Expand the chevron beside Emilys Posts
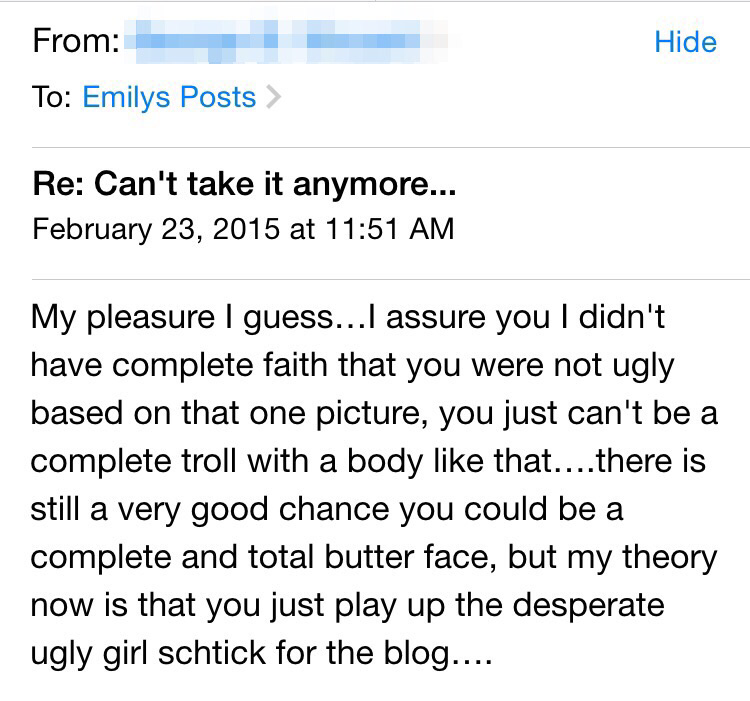 pyautogui.click(x=274, y=98)
